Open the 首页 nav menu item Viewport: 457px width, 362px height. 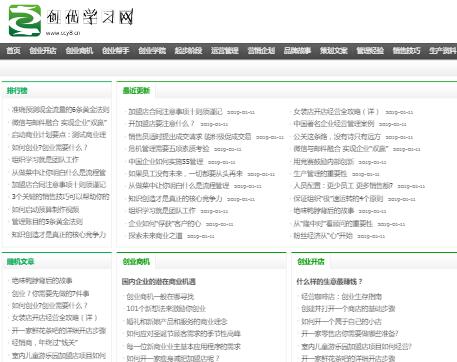(13, 51)
